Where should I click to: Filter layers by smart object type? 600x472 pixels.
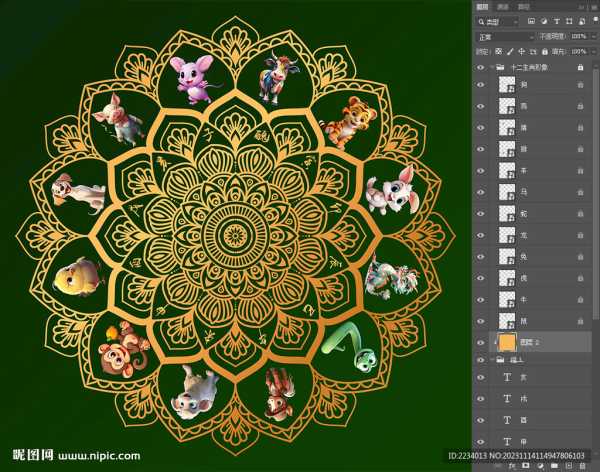coord(582,21)
